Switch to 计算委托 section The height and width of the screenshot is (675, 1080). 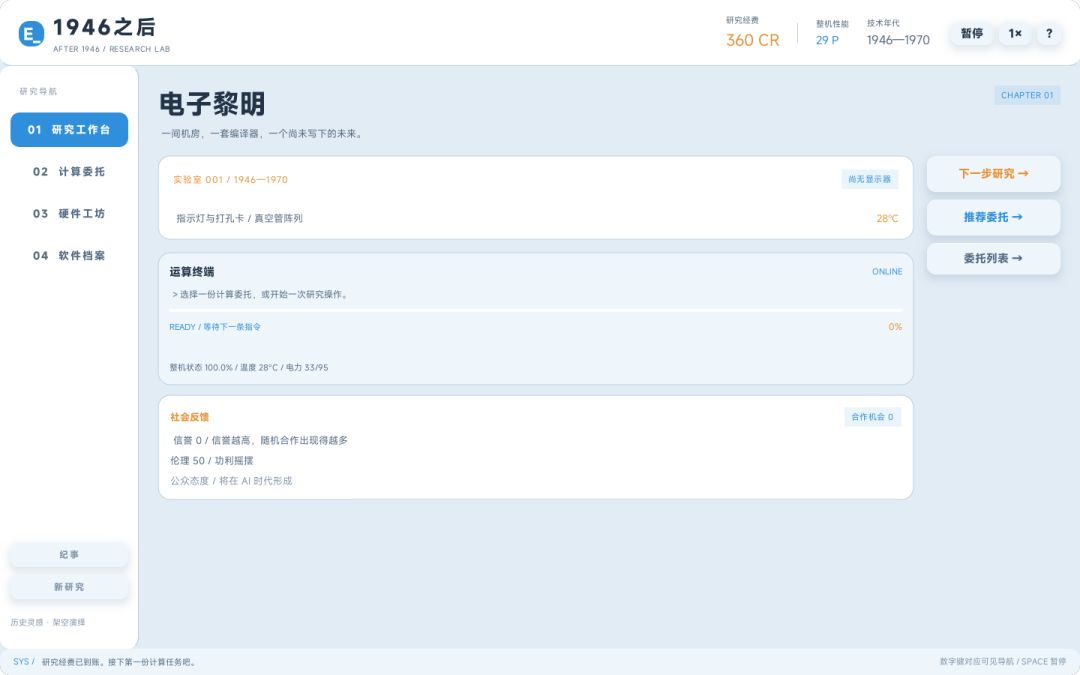pos(69,172)
